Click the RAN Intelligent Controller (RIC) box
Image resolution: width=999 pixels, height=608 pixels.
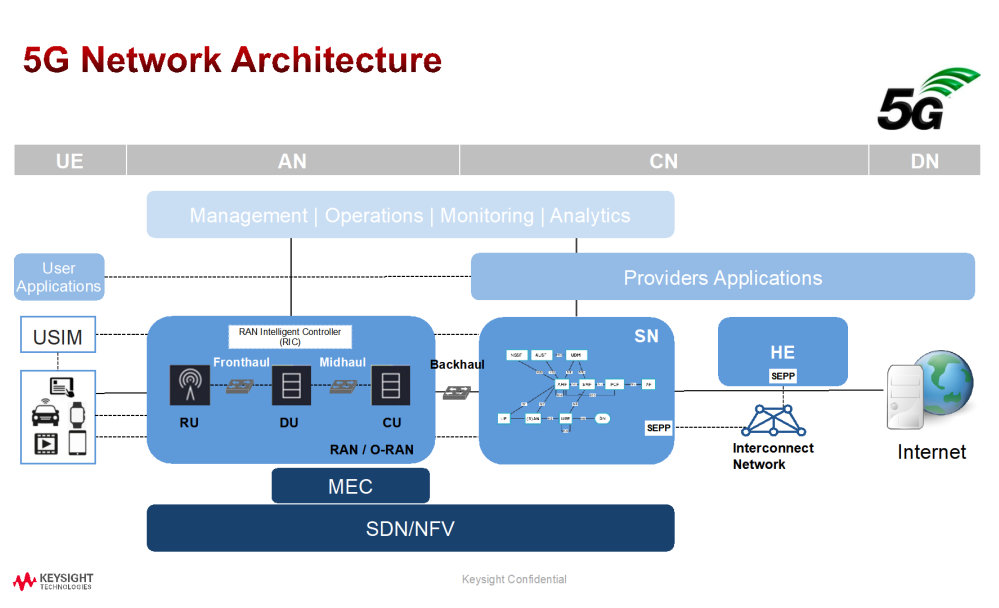[290, 337]
